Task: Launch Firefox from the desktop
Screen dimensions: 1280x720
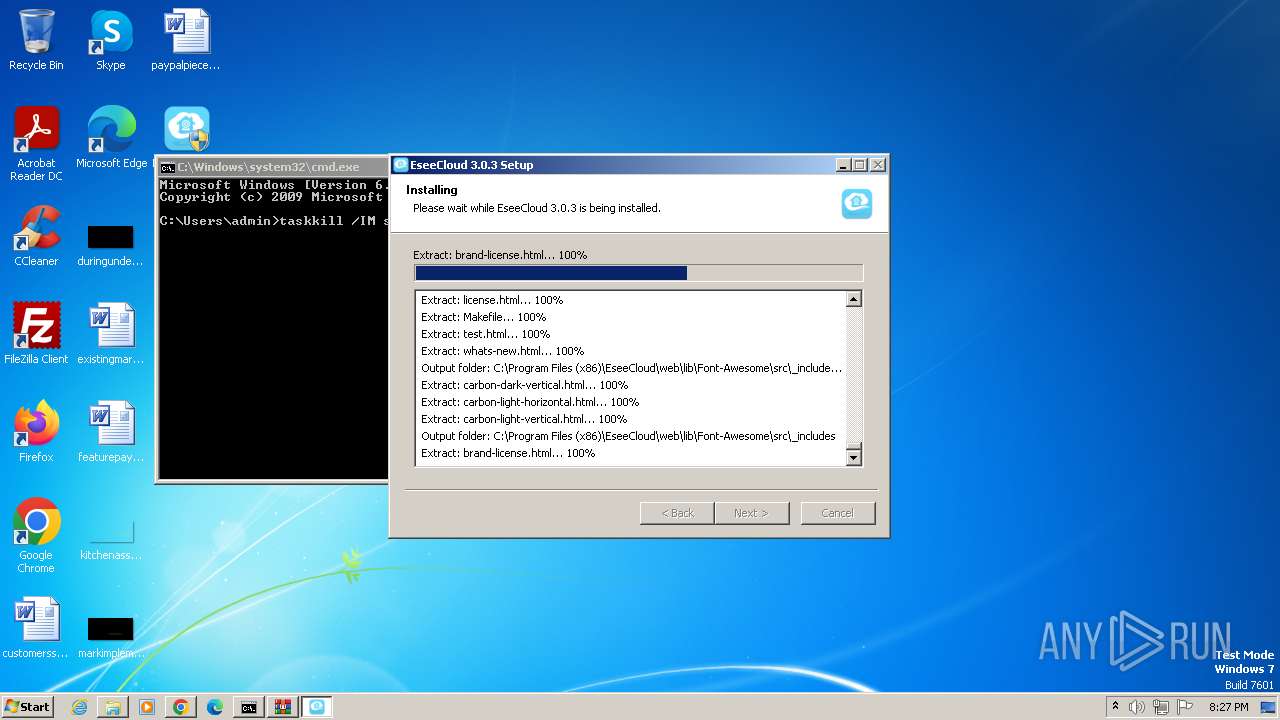Action: click(x=36, y=432)
